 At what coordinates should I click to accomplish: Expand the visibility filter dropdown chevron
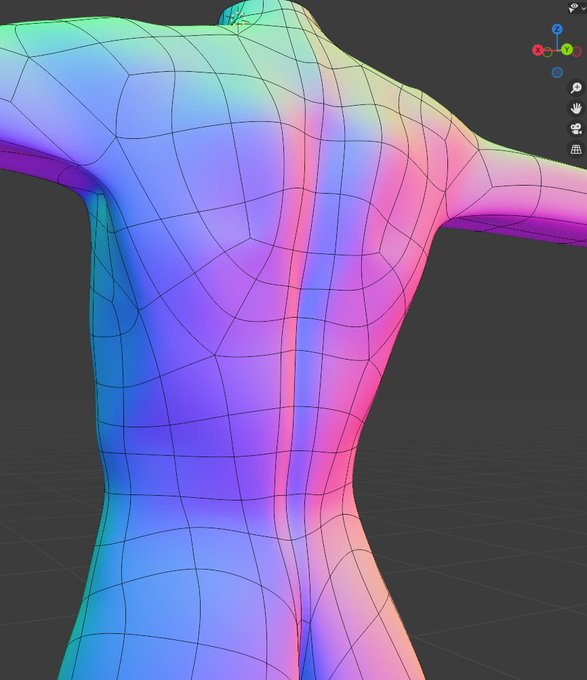(584, 8)
